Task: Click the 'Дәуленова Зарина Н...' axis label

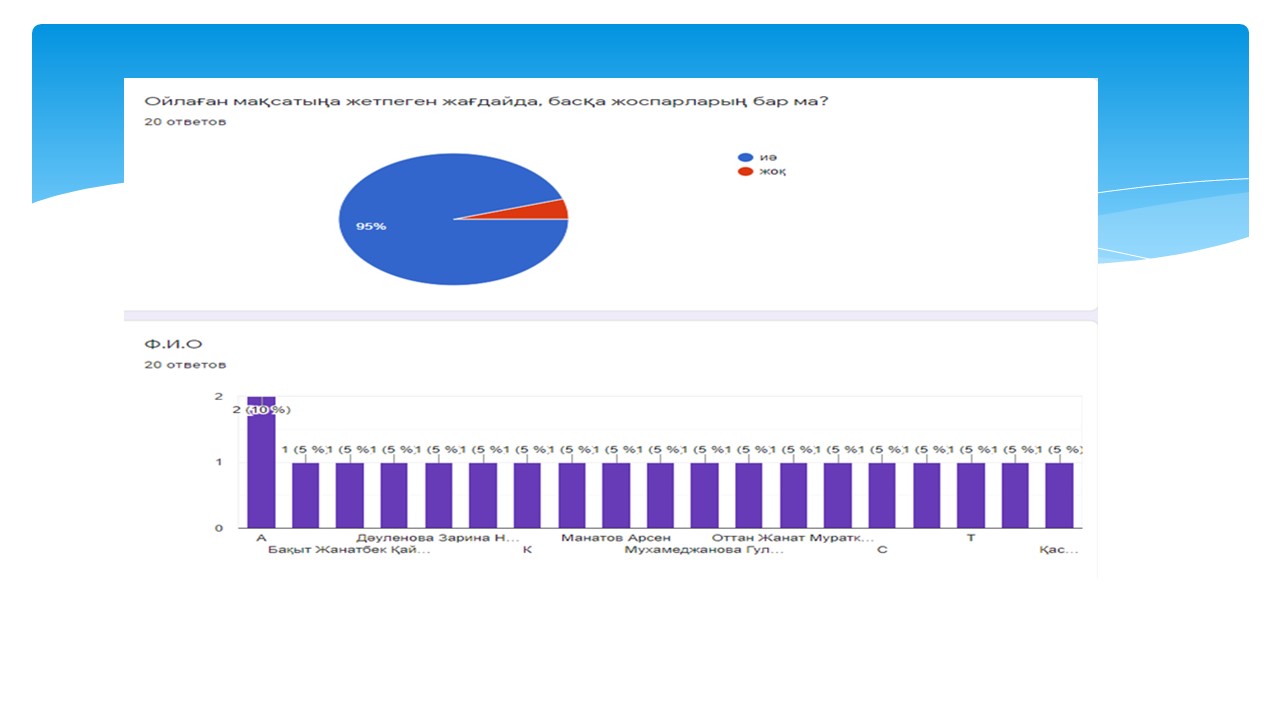Action: 438,538
